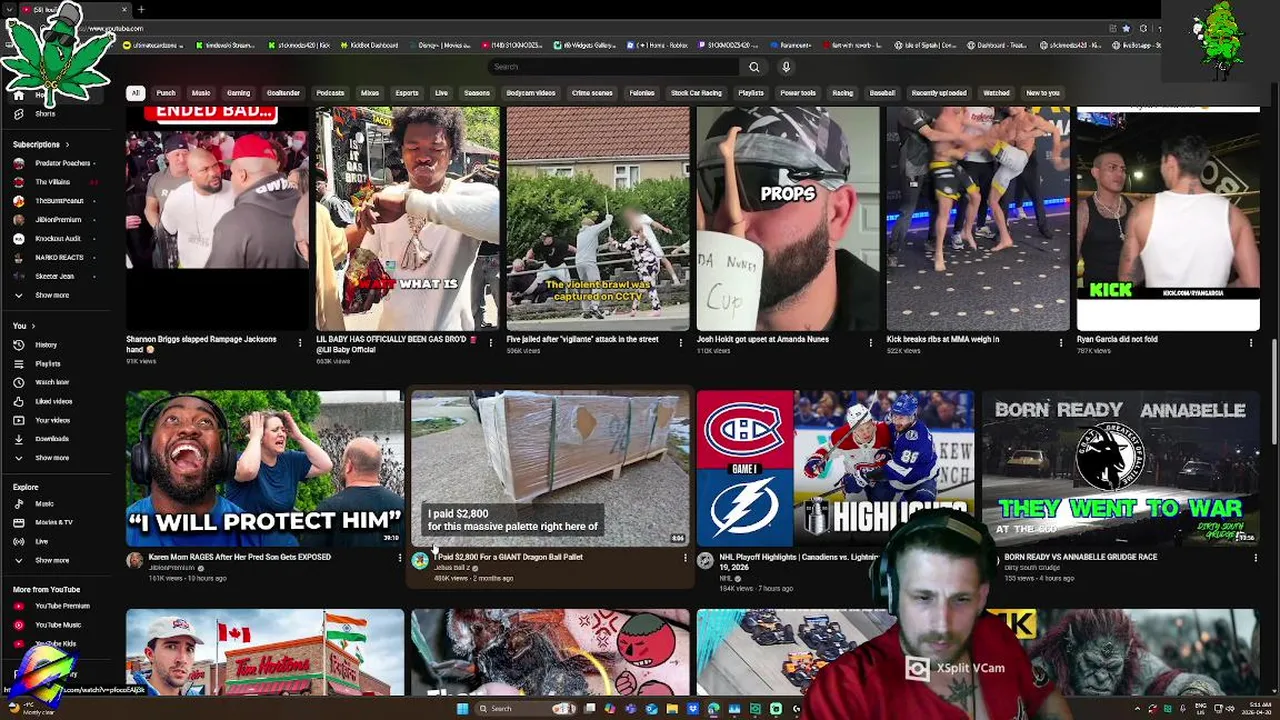Image resolution: width=1280 pixels, height=720 pixels.
Task: Select the Recently uploaded filter chip
Action: 939,93
